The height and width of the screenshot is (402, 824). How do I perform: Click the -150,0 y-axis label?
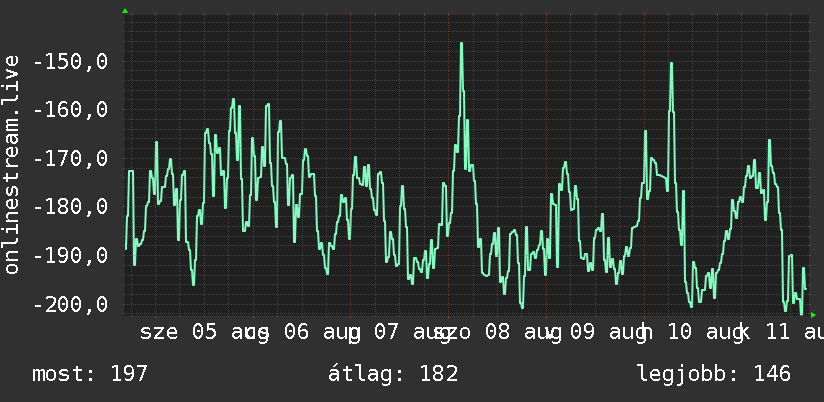[70, 62]
